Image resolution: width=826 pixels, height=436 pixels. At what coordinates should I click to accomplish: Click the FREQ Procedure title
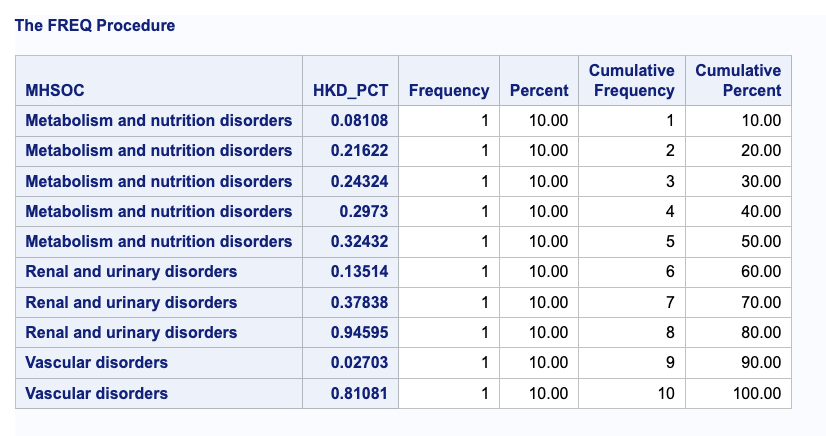click(95, 25)
